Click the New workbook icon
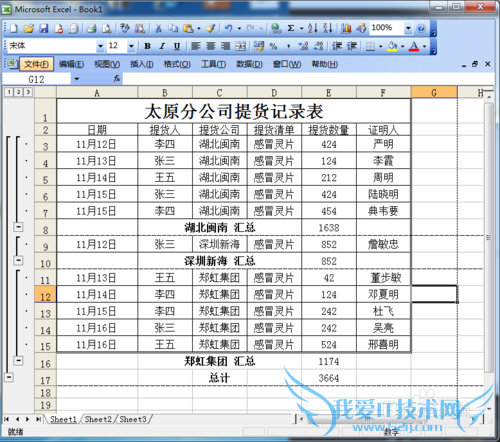The height and width of the screenshot is (442, 500). [14, 28]
